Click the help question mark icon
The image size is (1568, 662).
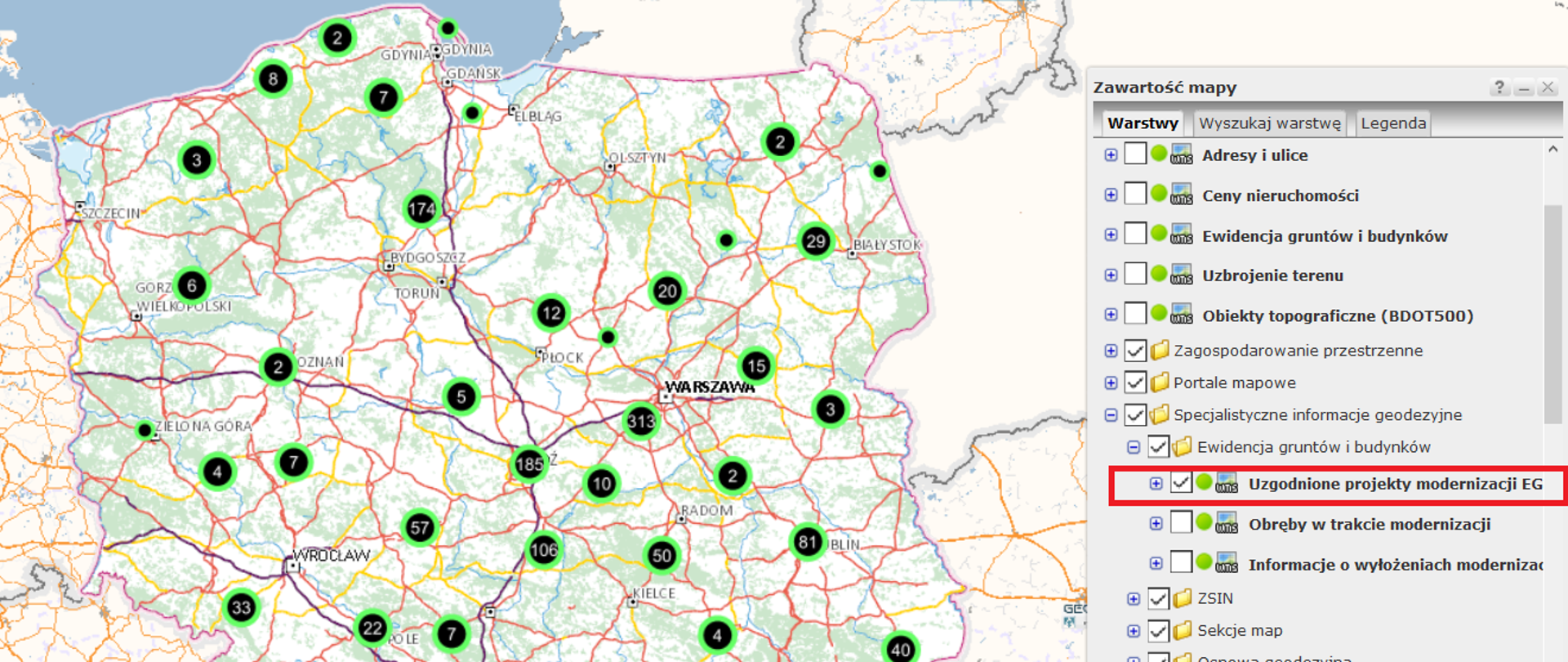pos(1499,87)
